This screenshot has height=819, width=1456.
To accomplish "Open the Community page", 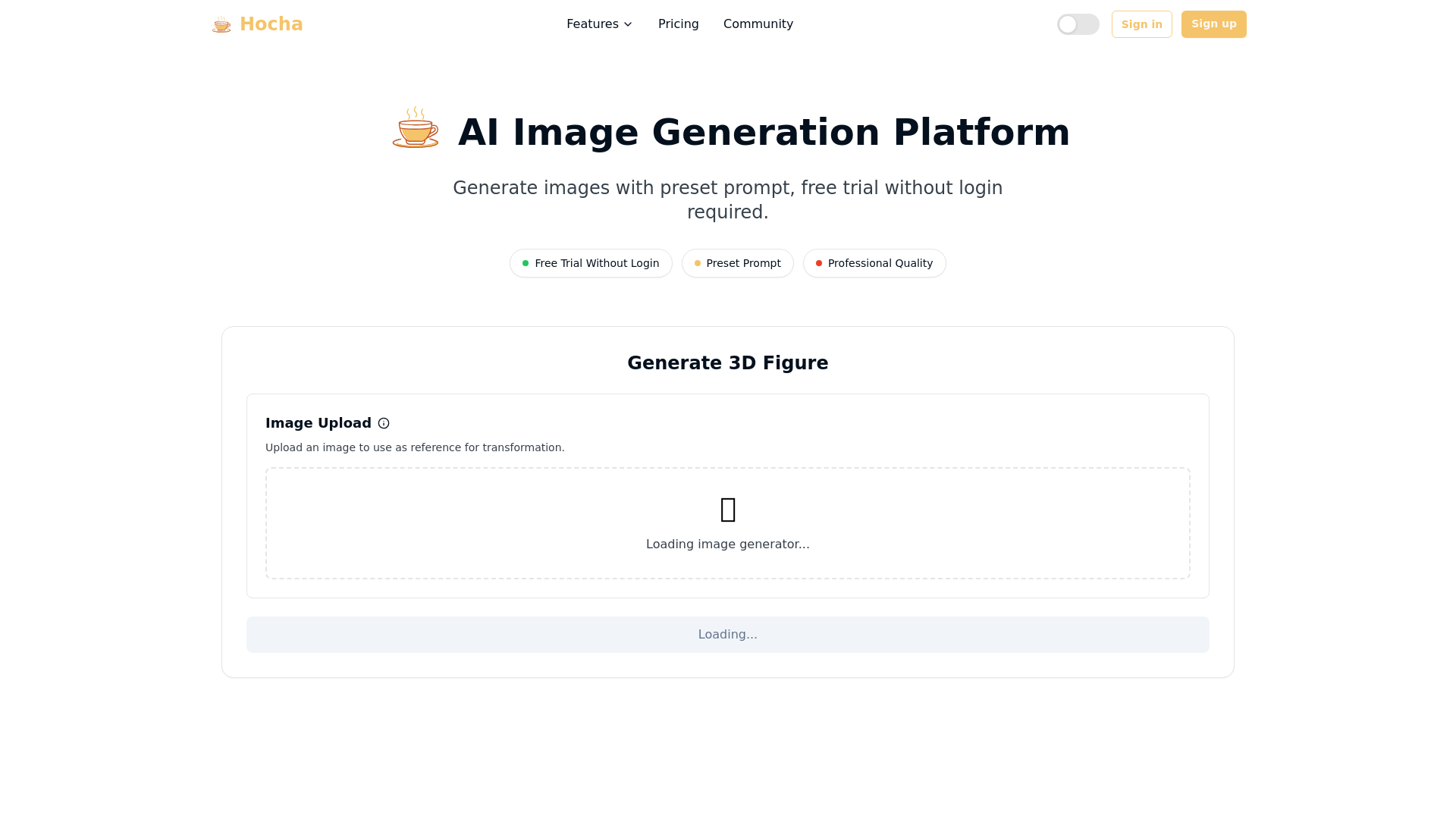I will point(758,24).
